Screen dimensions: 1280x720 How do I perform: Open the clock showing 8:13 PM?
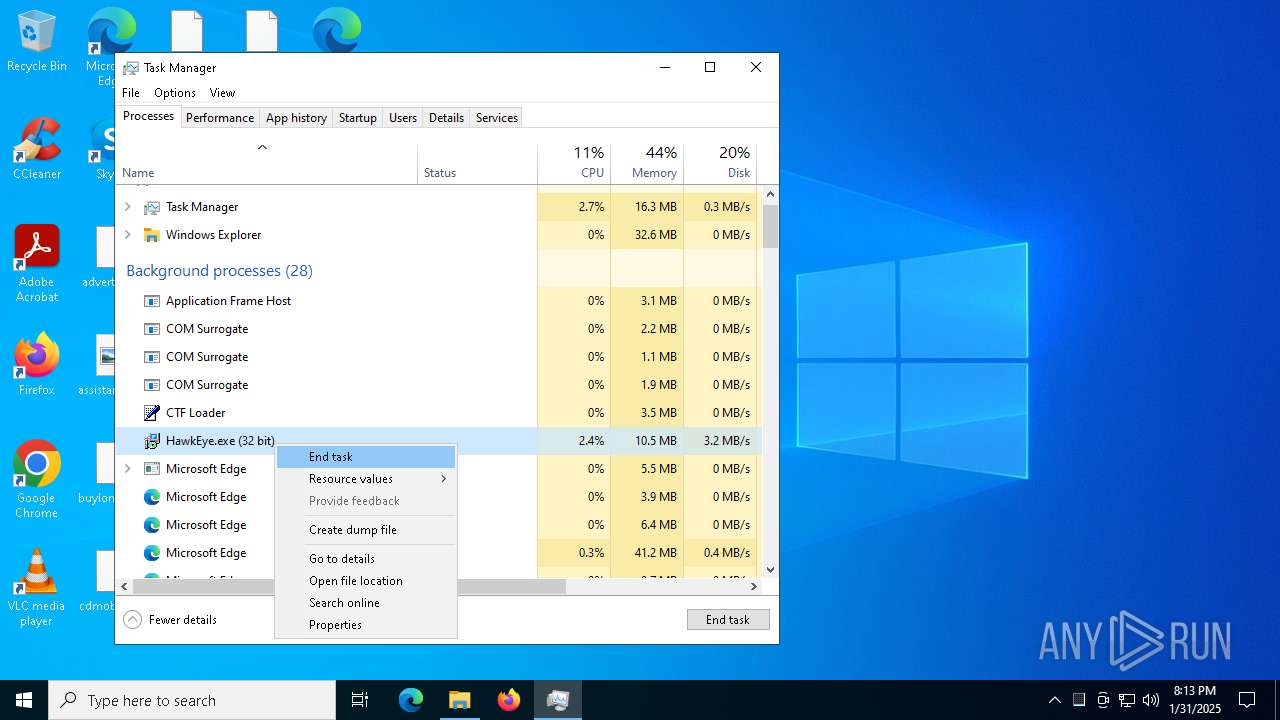click(1195, 700)
